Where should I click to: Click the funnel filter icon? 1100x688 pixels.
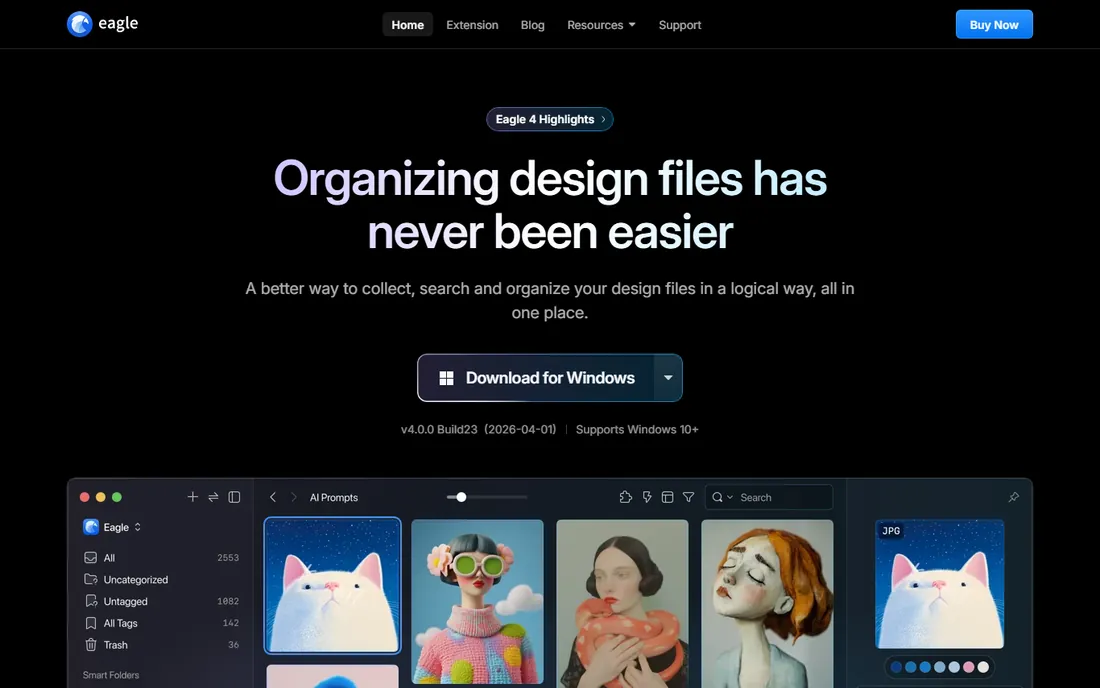[x=688, y=497]
